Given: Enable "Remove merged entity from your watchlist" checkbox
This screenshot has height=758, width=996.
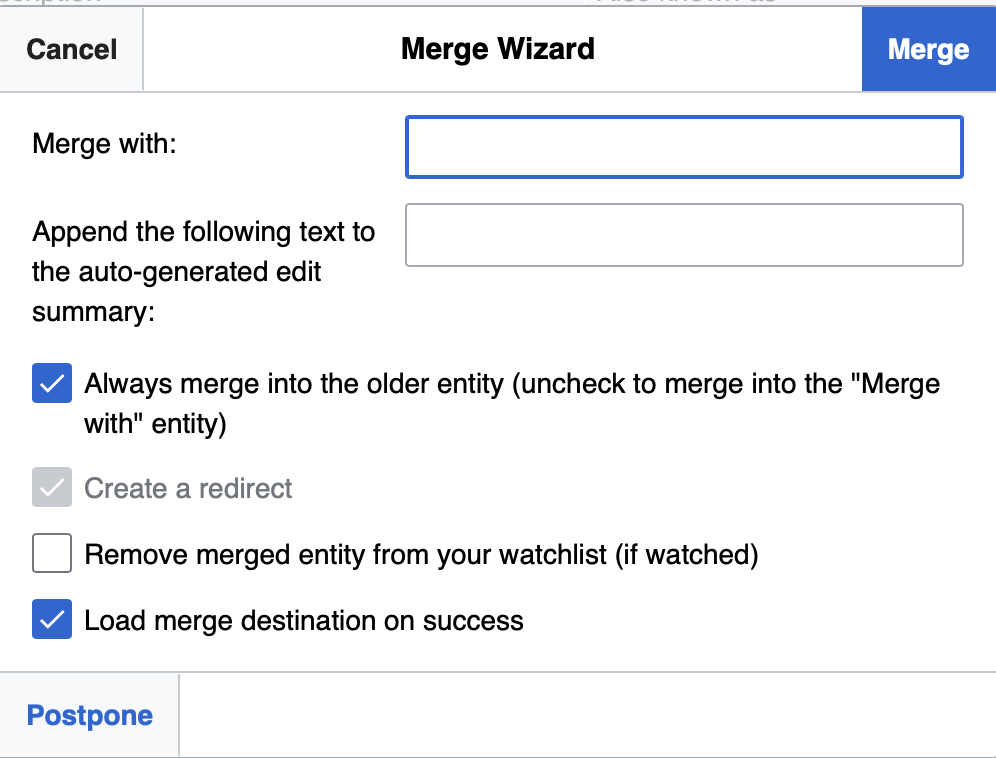Looking at the screenshot, I should tap(52, 554).
